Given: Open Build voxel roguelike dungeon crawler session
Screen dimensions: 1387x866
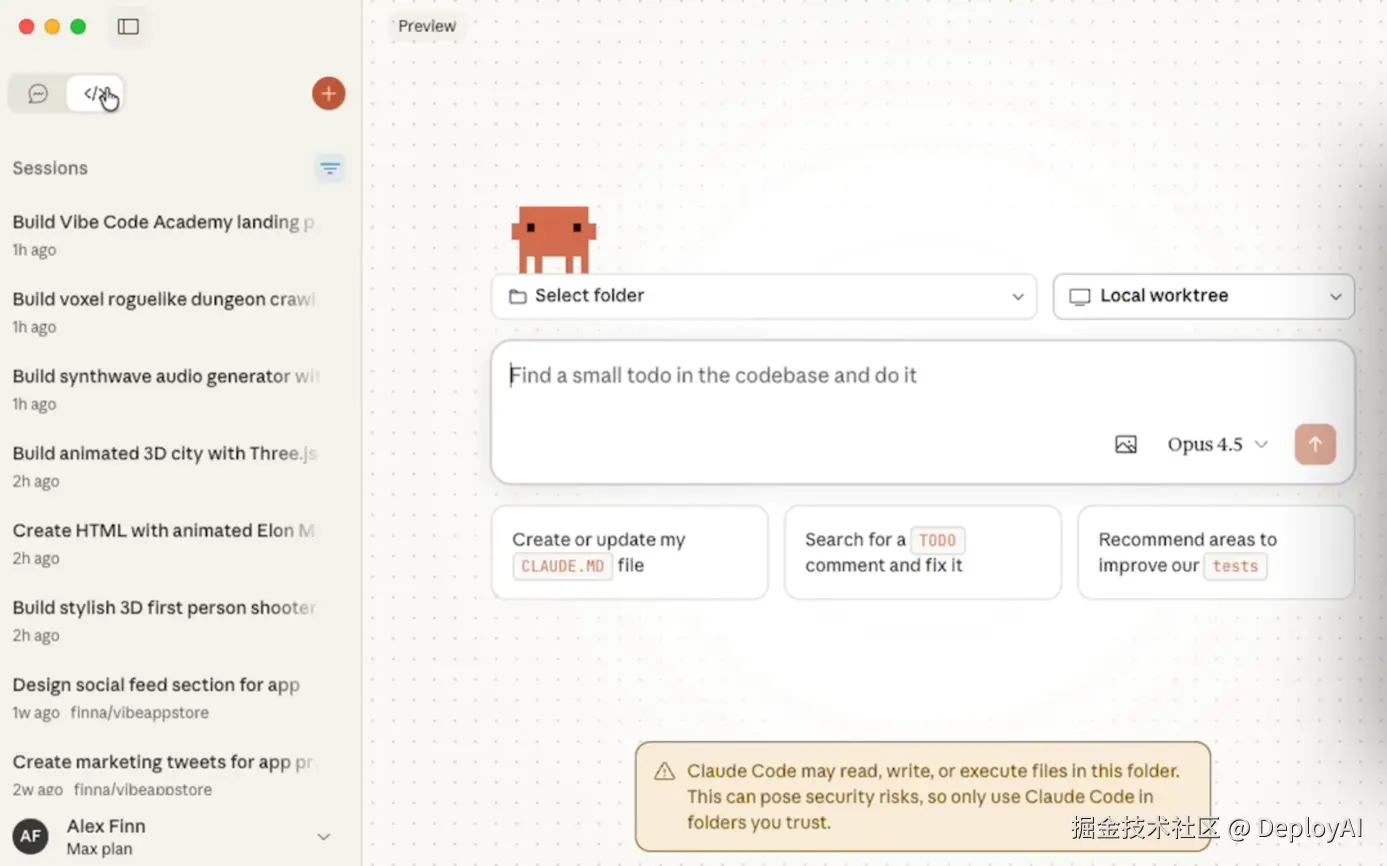Looking at the screenshot, I should point(164,312).
